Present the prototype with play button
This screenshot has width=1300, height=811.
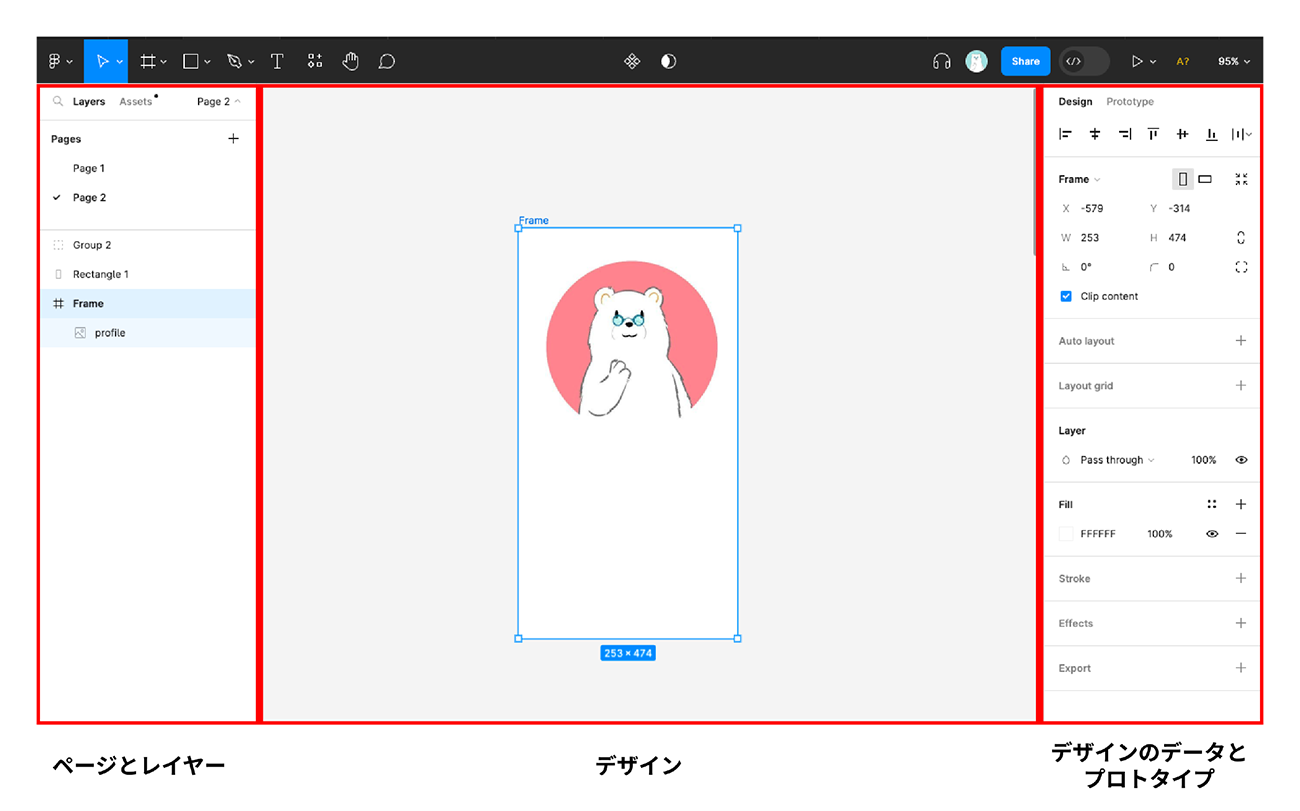pyautogui.click(x=1136, y=61)
